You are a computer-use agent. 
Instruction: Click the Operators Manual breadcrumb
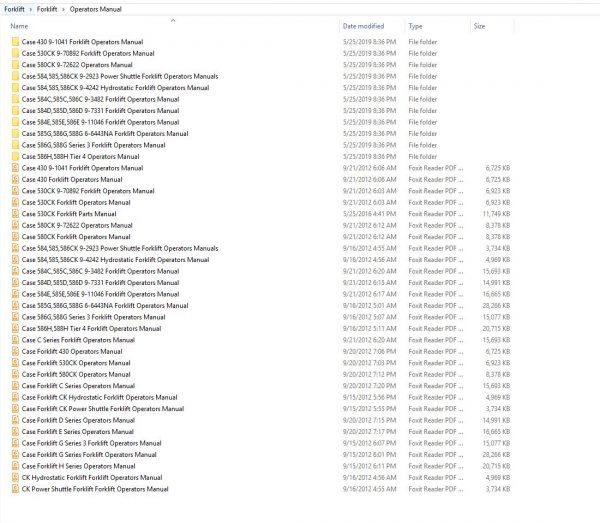pos(95,9)
